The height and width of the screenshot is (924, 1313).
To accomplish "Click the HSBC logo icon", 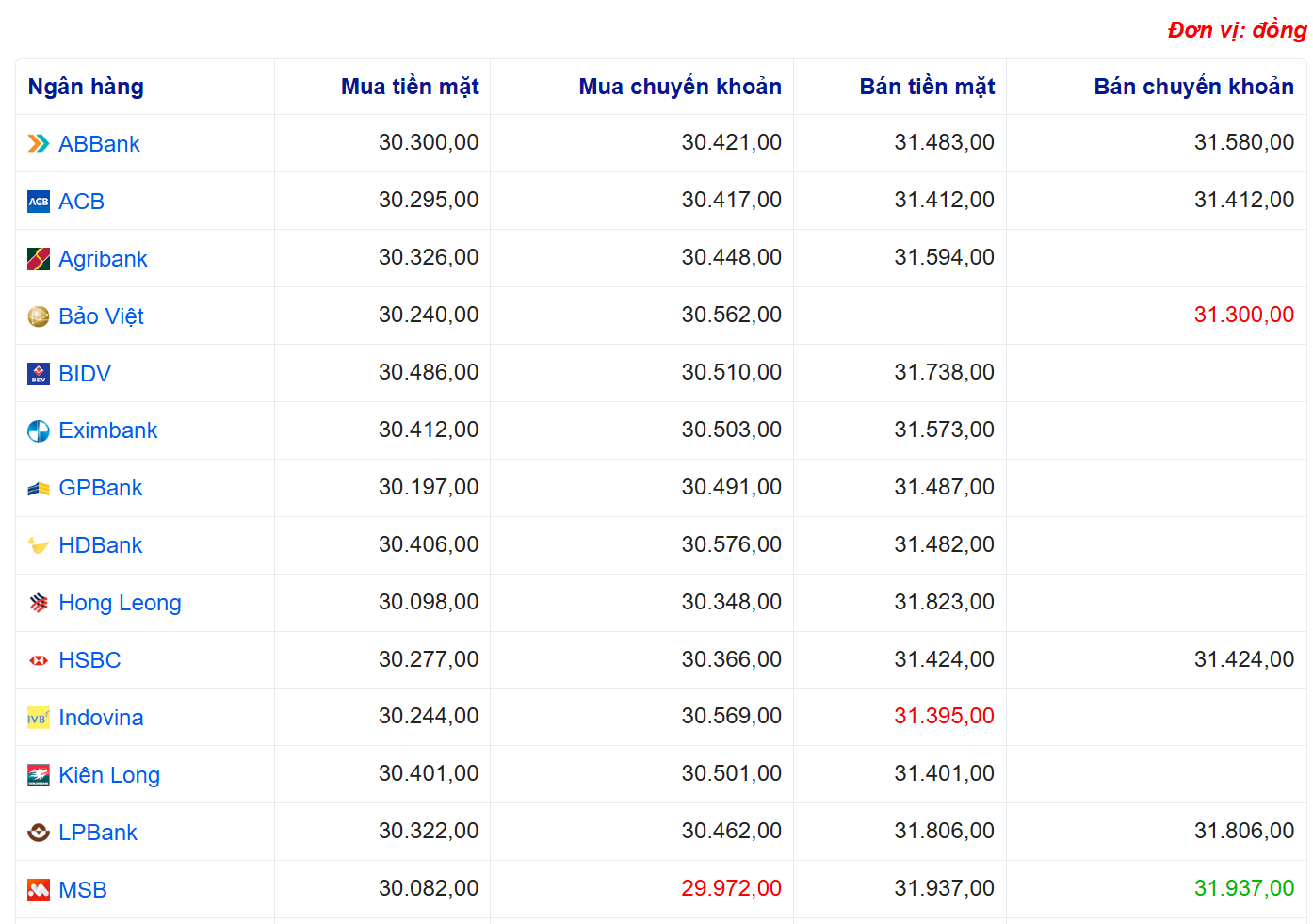I will [x=39, y=660].
